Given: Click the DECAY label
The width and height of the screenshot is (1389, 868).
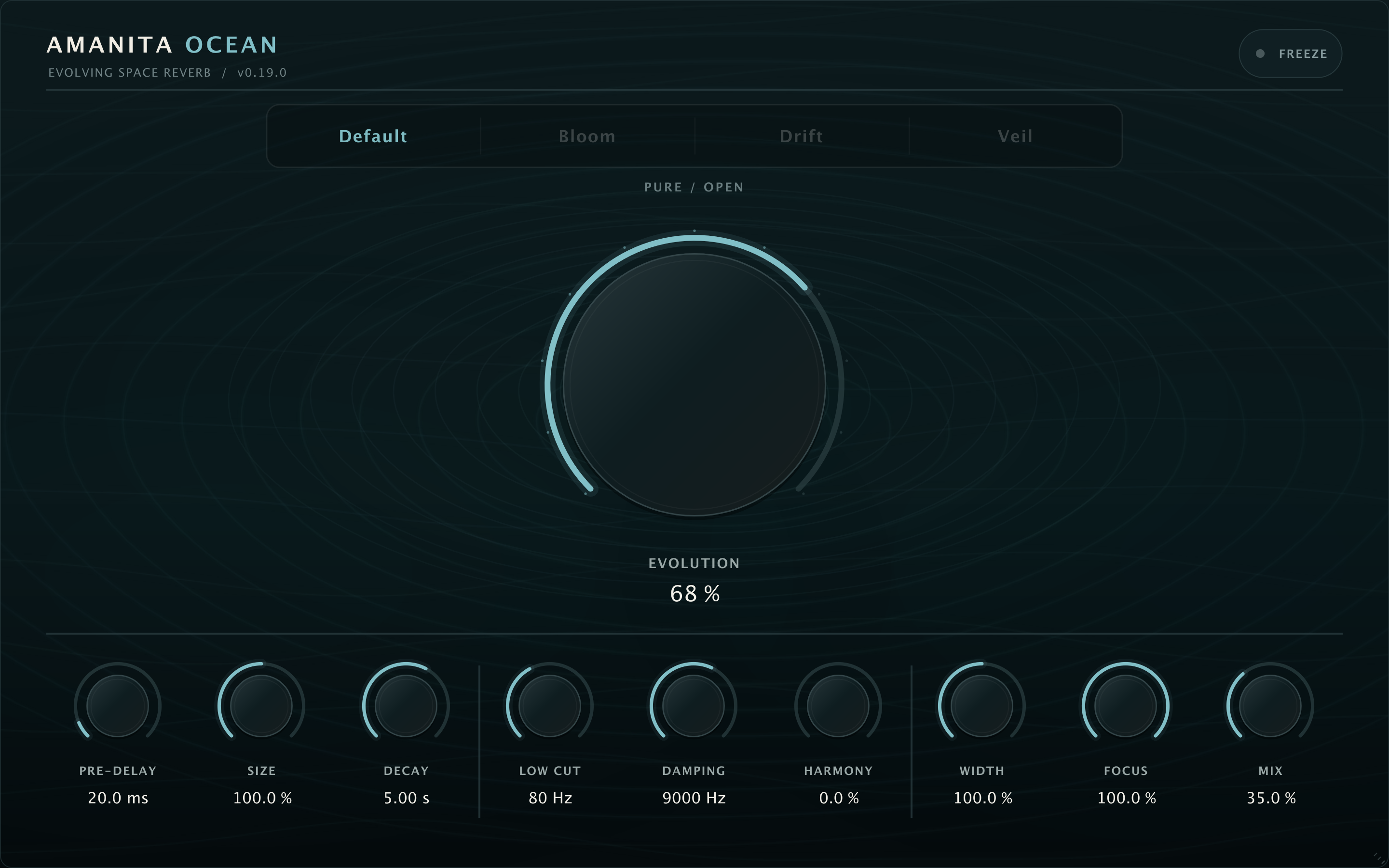Looking at the screenshot, I should 406,771.
